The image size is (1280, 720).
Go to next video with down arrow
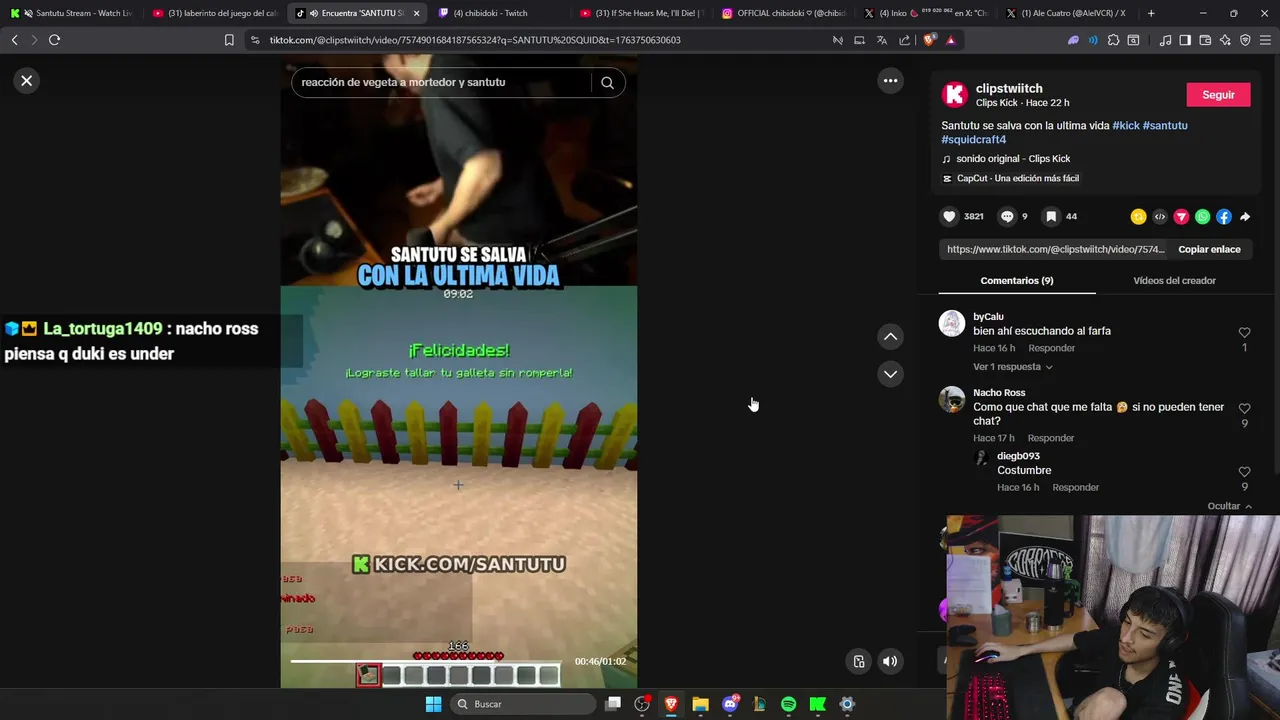pos(890,374)
